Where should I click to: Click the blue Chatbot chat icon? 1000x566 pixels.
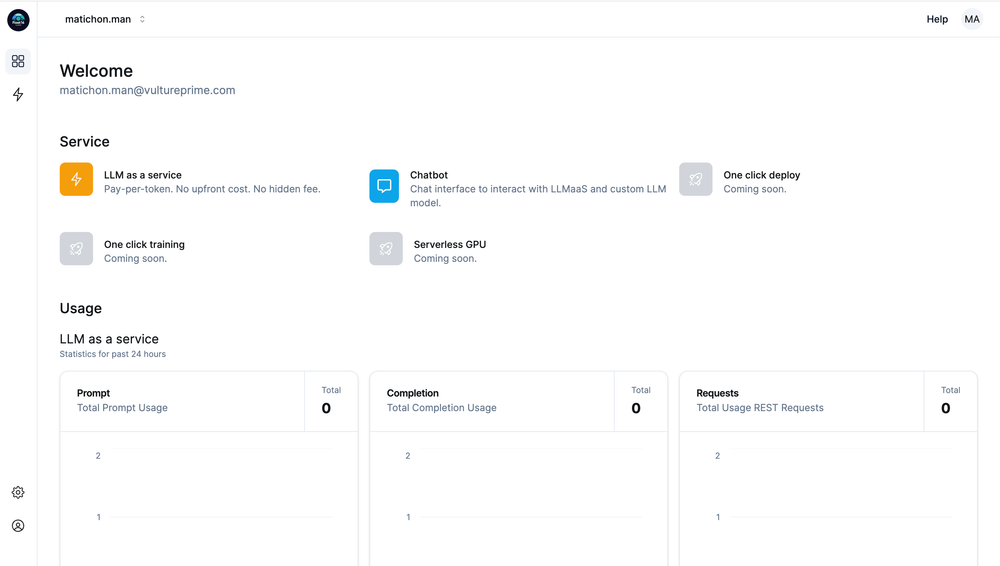coord(384,186)
